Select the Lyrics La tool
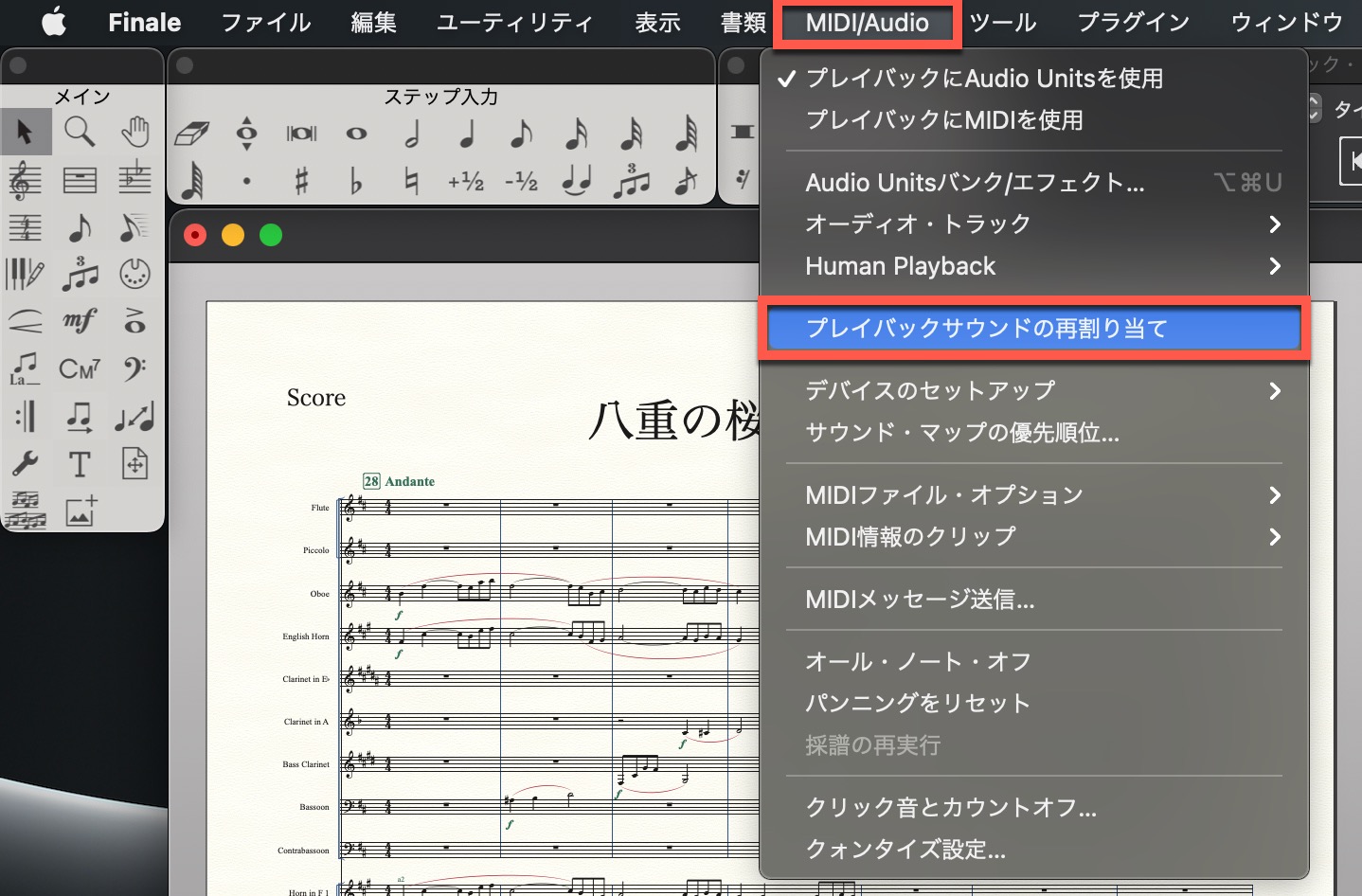The image size is (1362, 896). point(26,368)
